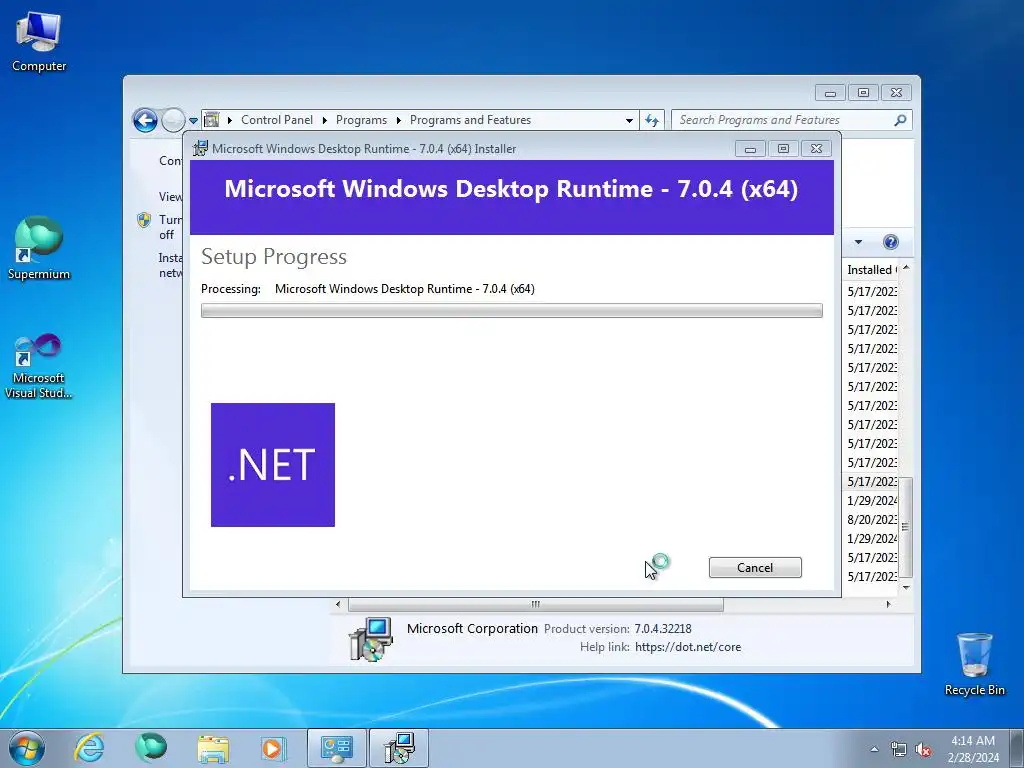Refresh the Programs and Features view
1024x768 pixels.
click(x=652, y=120)
